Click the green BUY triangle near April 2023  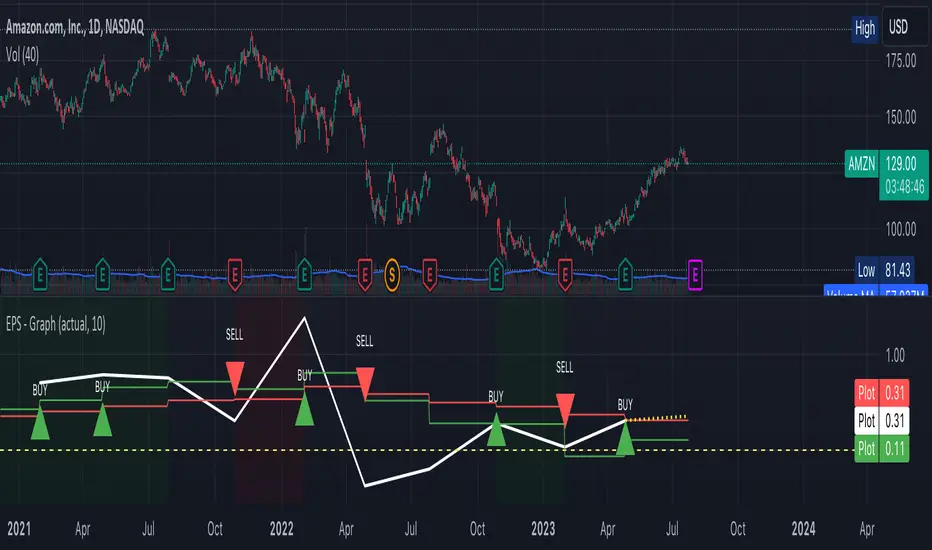(x=625, y=439)
